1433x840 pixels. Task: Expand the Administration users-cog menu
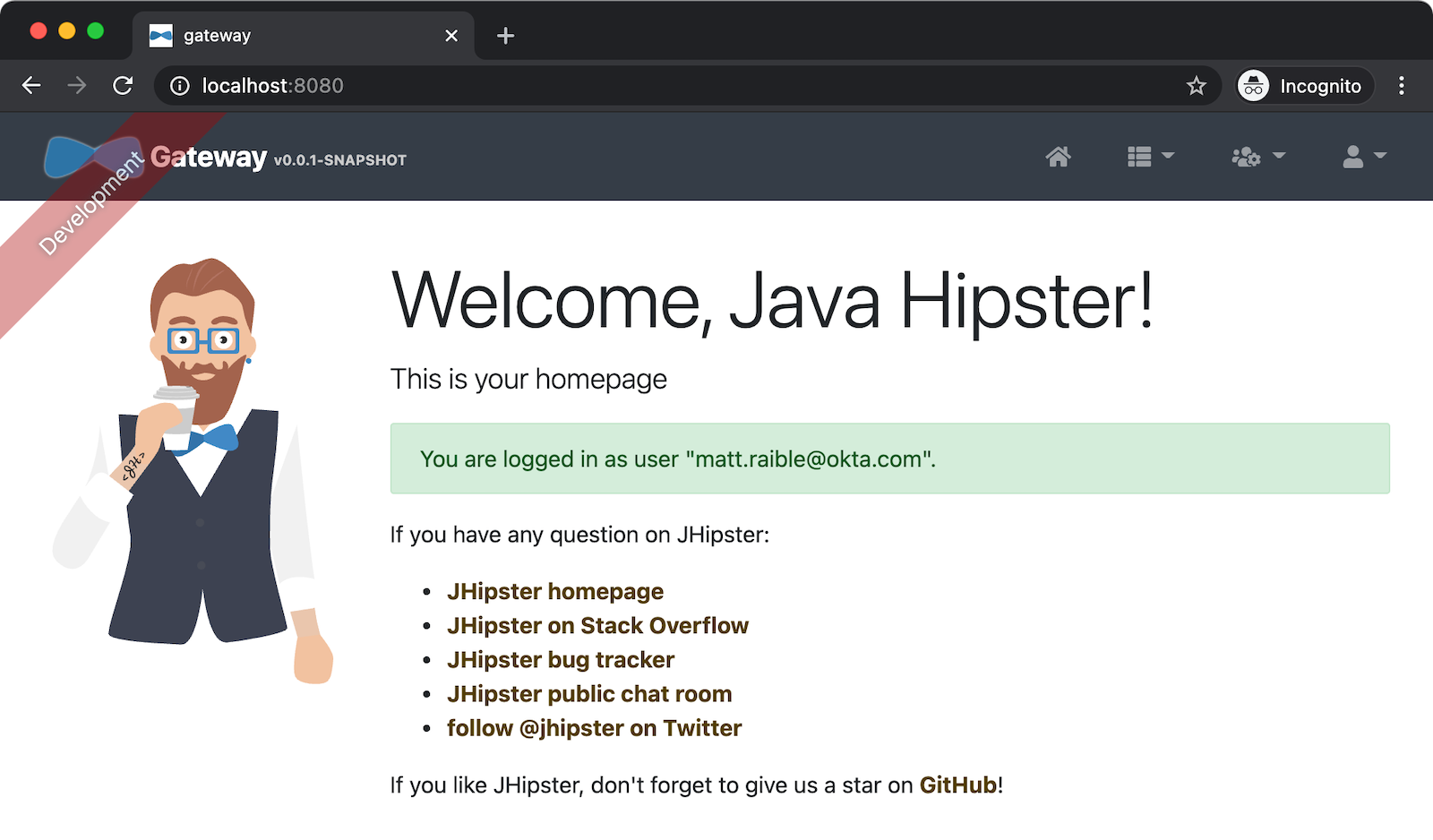coord(1257,157)
